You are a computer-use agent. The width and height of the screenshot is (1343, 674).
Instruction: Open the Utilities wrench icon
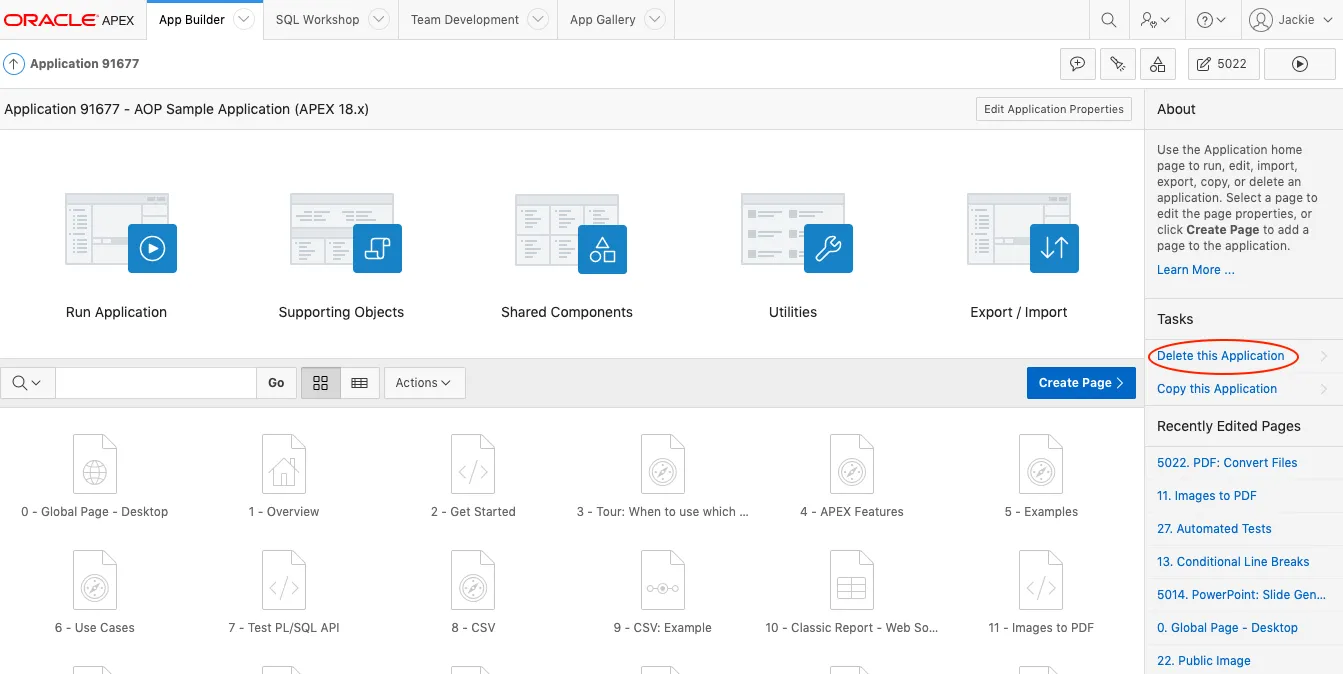[x=797, y=234]
